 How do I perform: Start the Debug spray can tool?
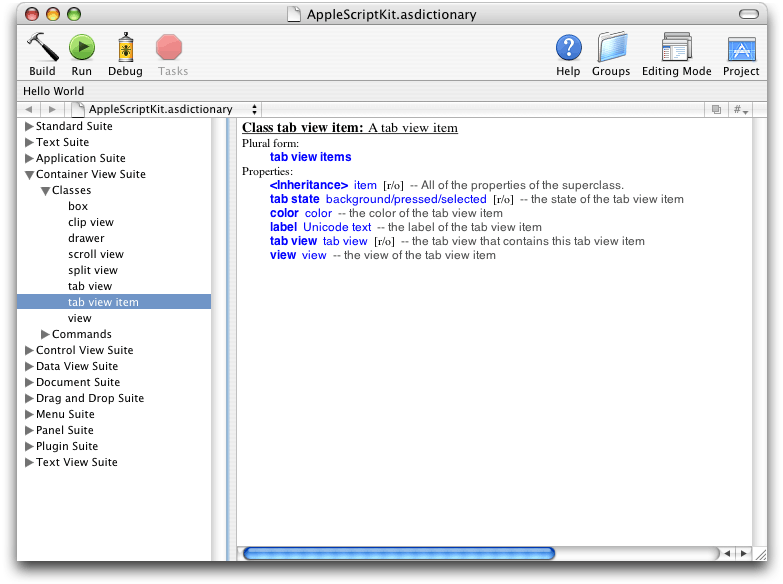coord(125,47)
